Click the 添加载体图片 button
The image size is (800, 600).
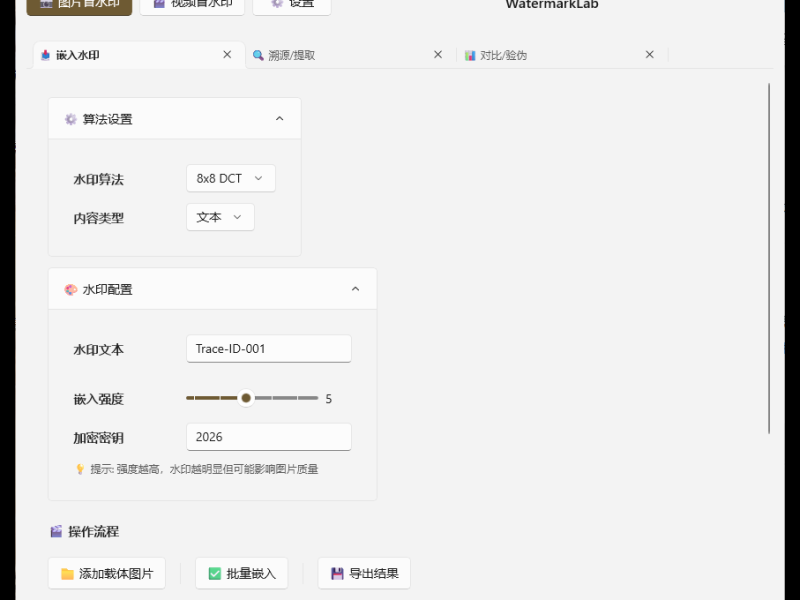(107, 573)
